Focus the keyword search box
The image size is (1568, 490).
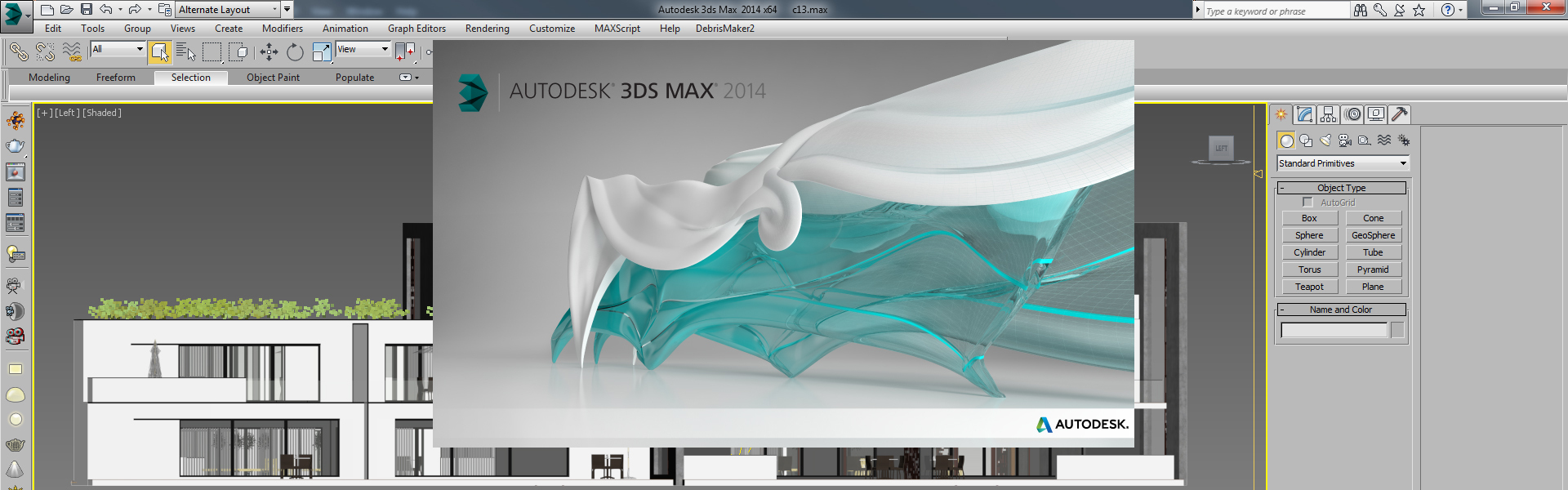(x=1276, y=11)
